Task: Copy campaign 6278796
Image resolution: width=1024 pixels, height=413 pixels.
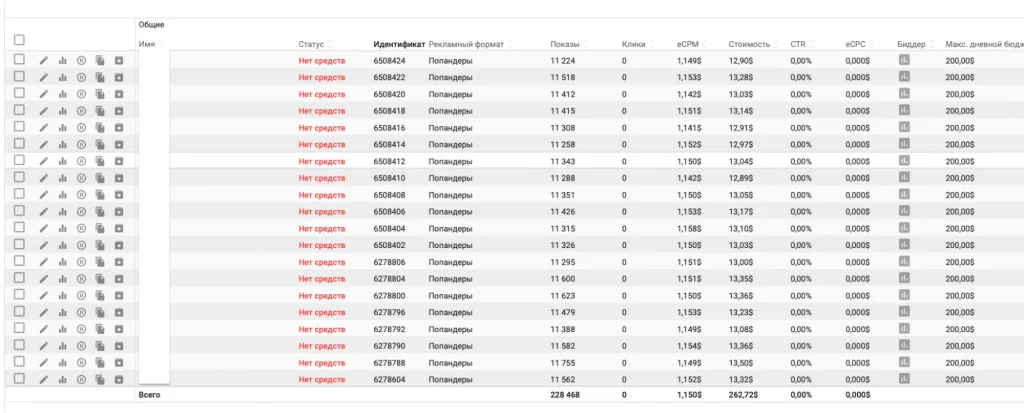Action: [100, 312]
